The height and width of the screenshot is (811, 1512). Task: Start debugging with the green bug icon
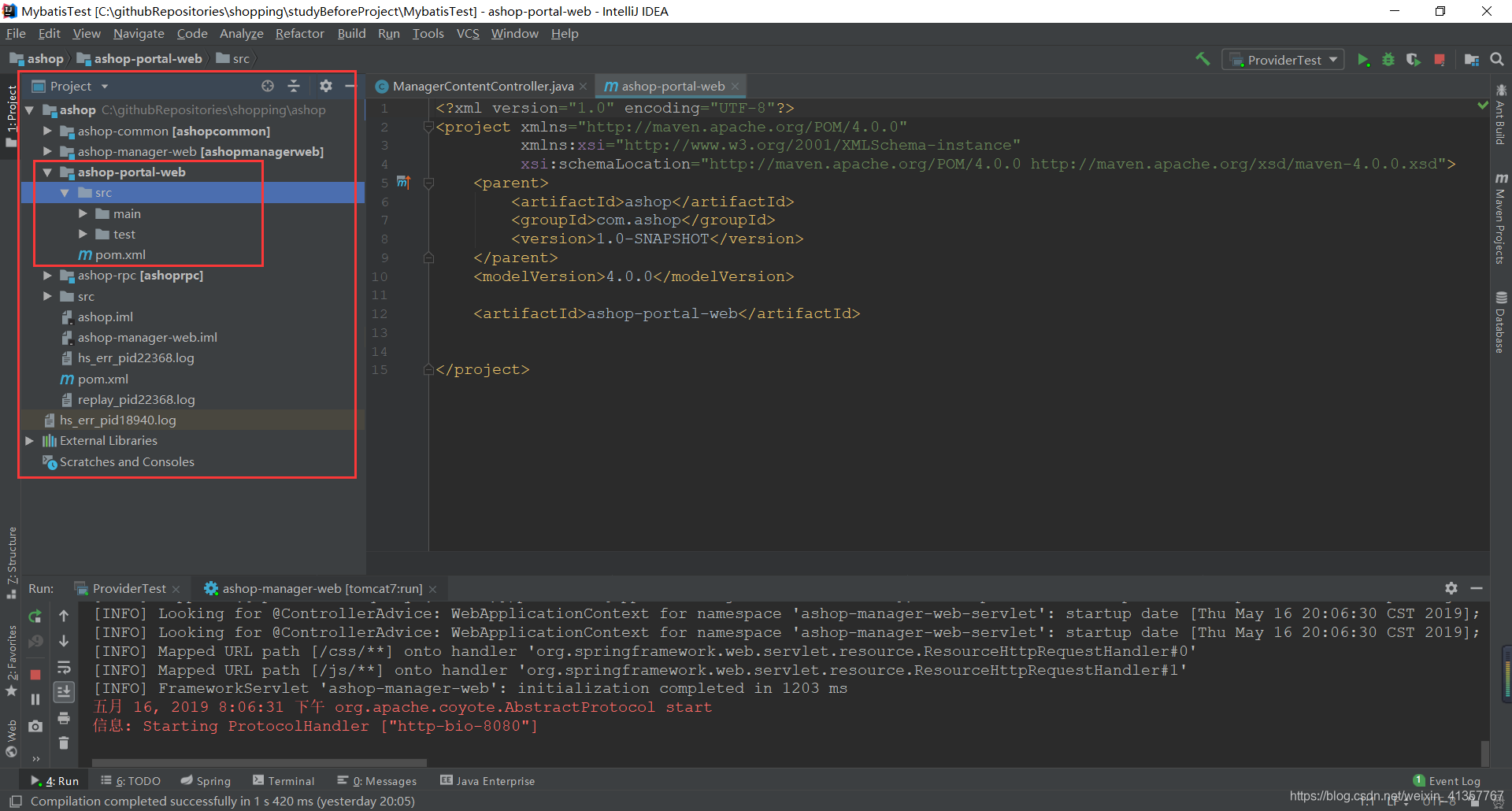tap(1388, 60)
